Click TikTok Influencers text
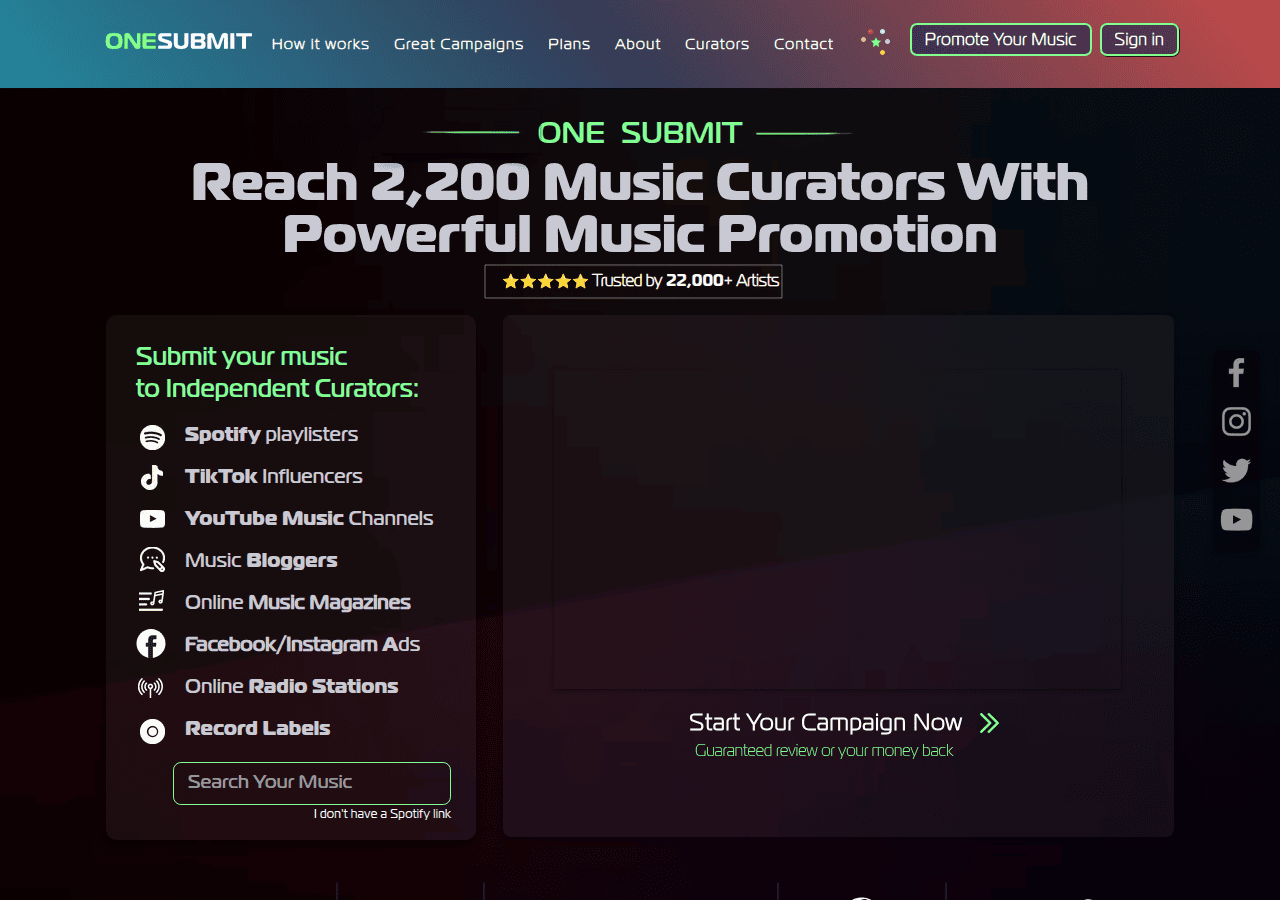Screen dimensions: 1280x900 (274, 476)
